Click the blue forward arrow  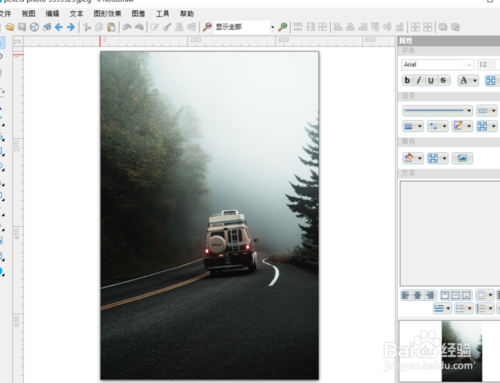tap(71, 27)
